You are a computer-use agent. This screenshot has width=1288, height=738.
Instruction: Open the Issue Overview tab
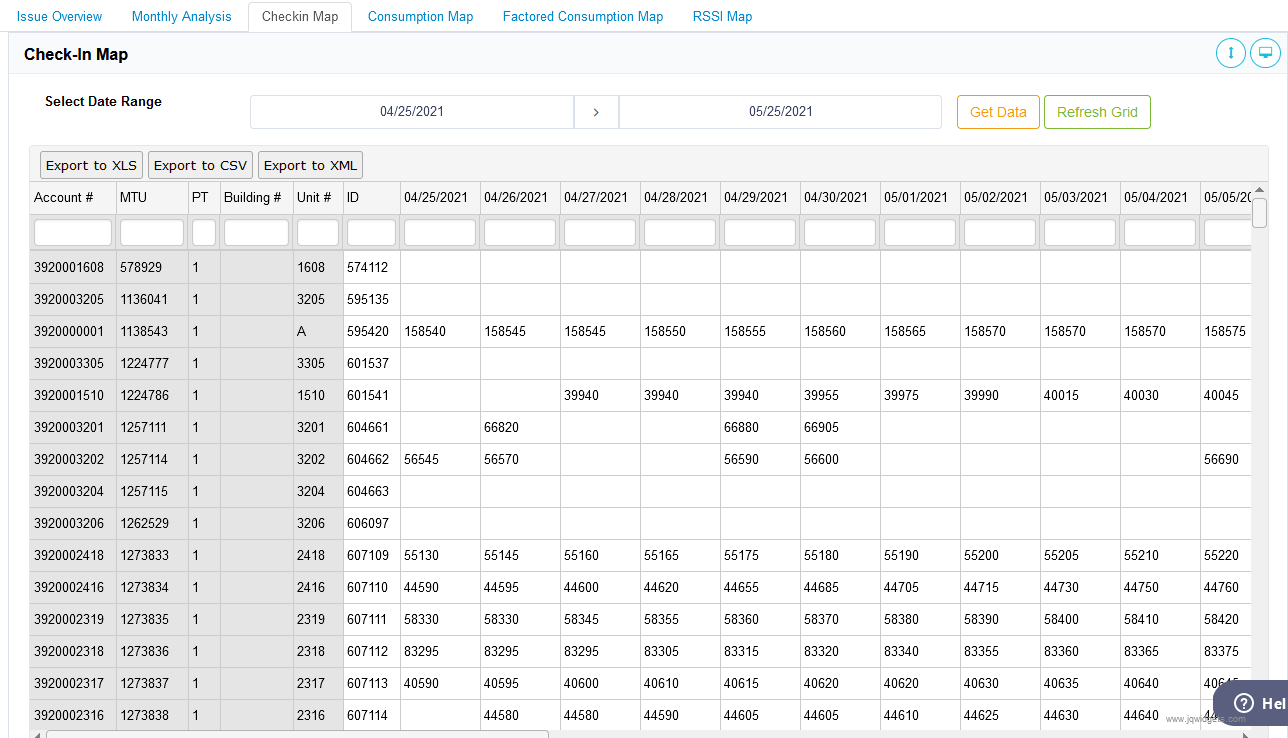[x=59, y=17]
